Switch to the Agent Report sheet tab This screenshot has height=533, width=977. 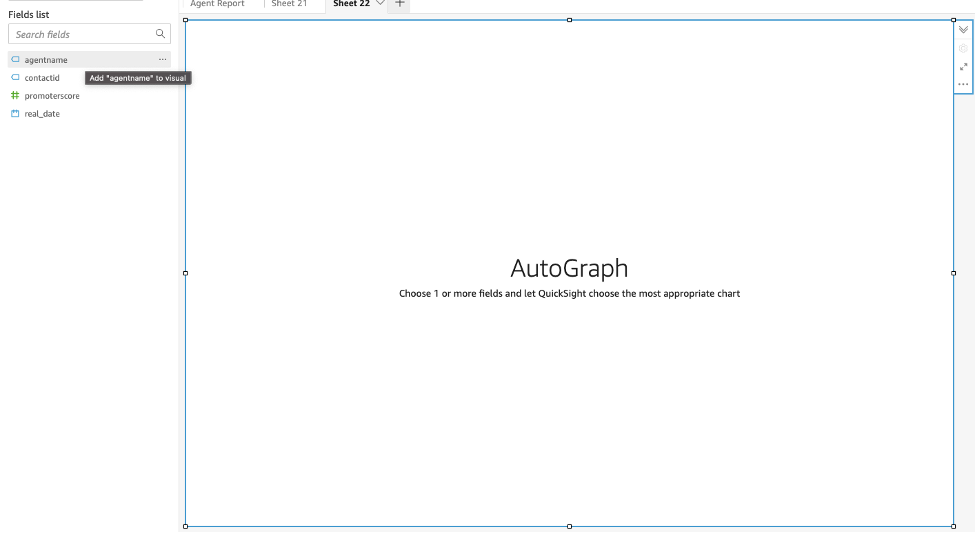(217, 4)
